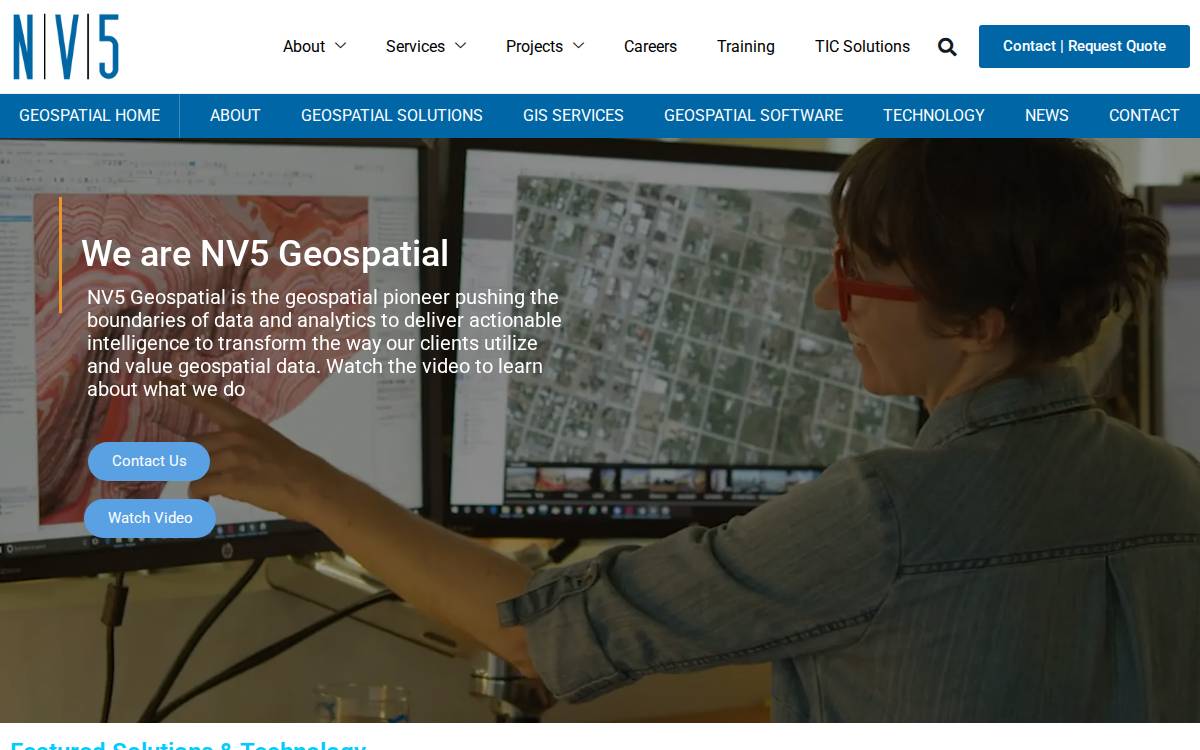Open the Services top menu item
The width and height of the screenshot is (1200, 750).
(x=415, y=46)
